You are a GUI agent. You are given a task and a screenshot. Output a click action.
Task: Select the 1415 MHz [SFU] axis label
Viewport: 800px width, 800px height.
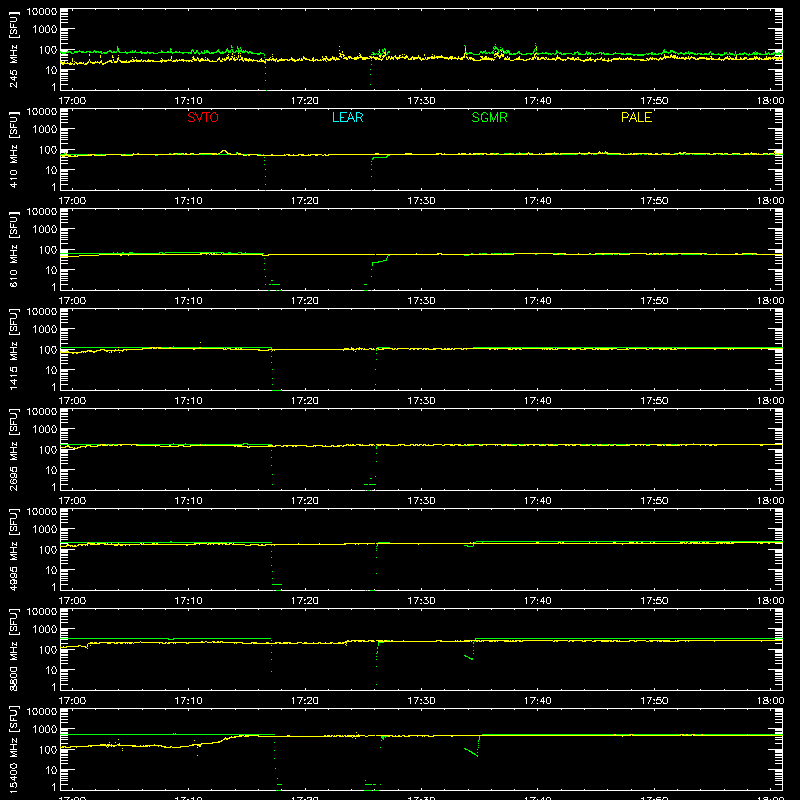pyautogui.click(x=13, y=349)
